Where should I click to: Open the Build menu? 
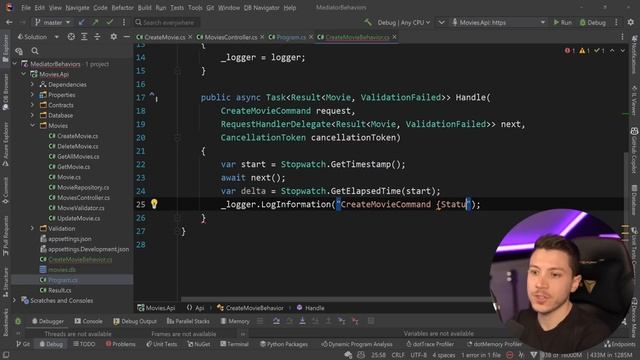click(x=144, y=8)
